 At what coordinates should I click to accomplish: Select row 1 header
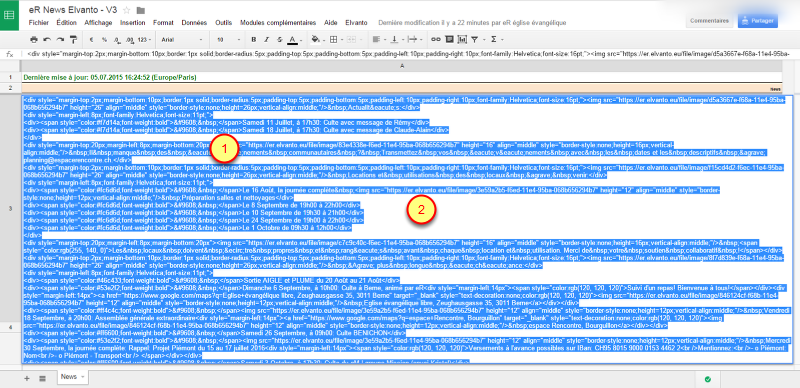[x=10, y=78]
